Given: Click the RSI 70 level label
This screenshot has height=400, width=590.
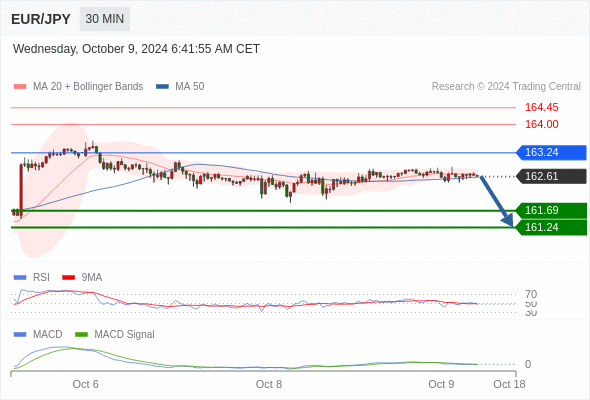Looking at the screenshot, I should (x=531, y=294).
